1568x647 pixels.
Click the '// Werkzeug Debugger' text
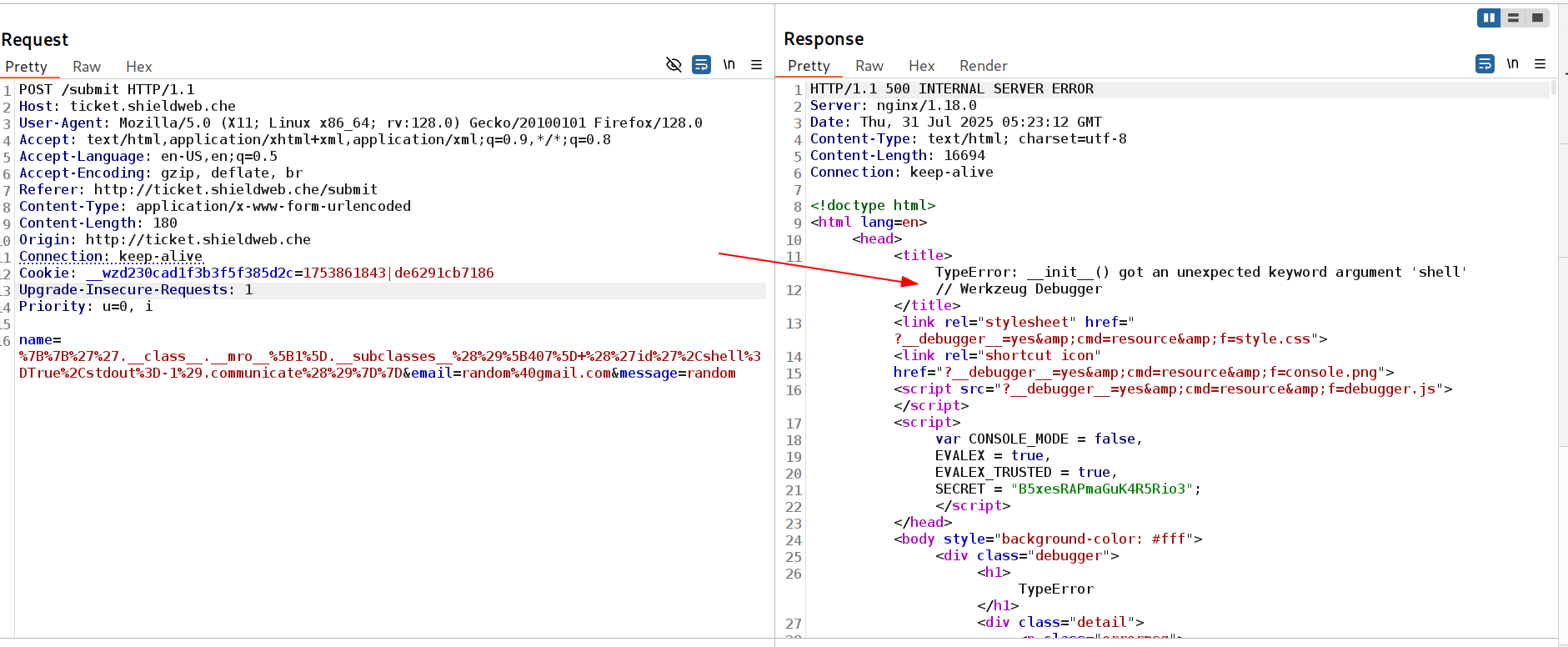pyautogui.click(x=1019, y=289)
